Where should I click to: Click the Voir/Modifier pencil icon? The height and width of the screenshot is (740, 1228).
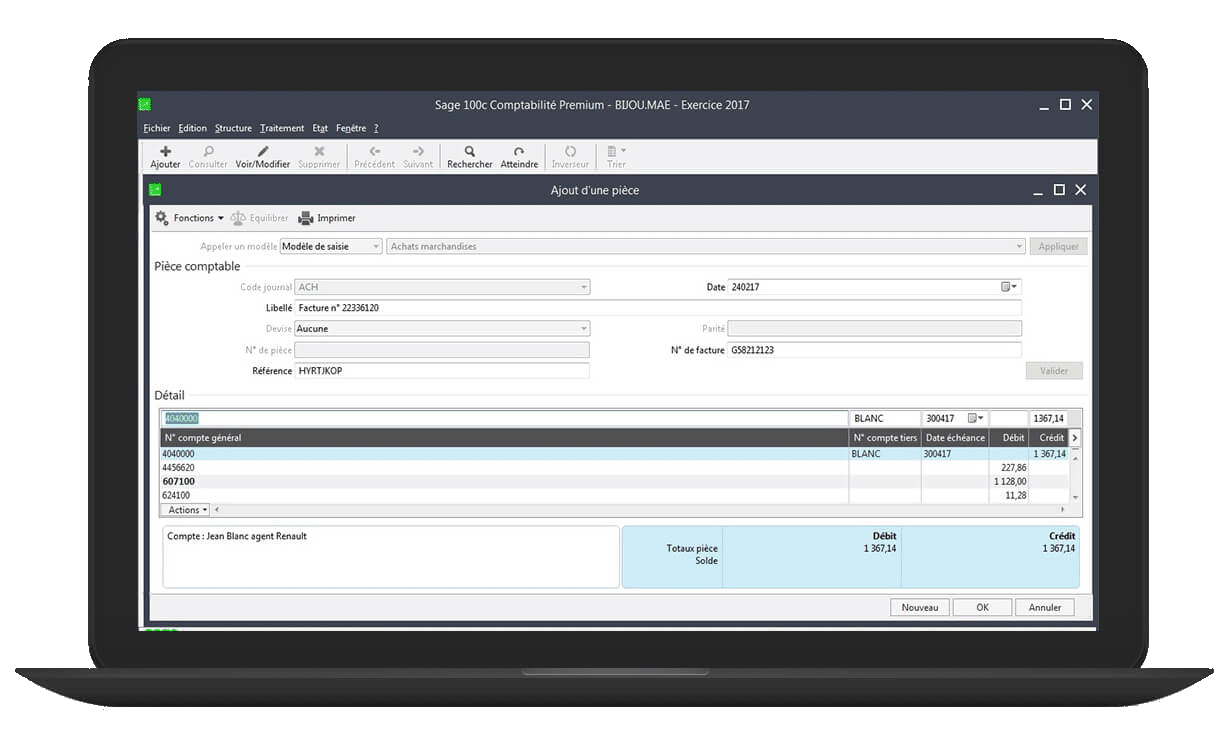[x=263, y=152]
